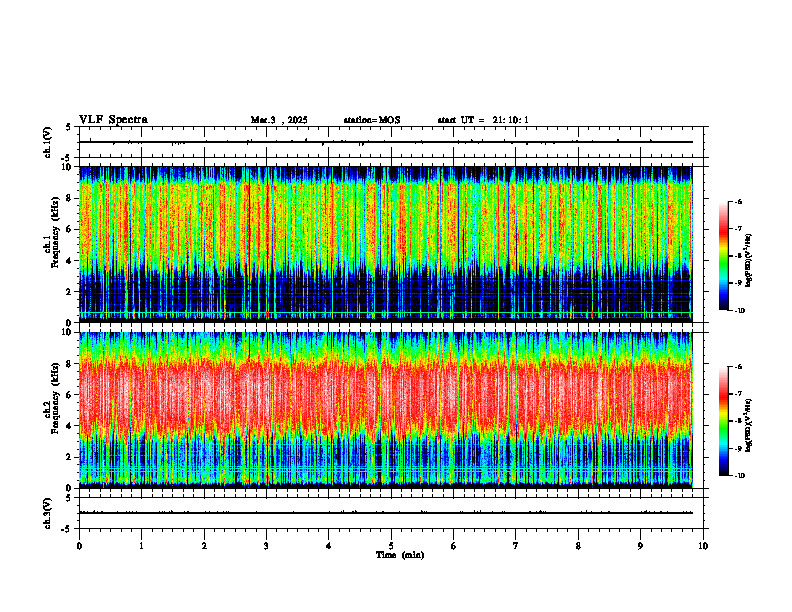Click the "ch.1(V)" axis label
This screenshot has height=612, width=792.
[47, 142]
